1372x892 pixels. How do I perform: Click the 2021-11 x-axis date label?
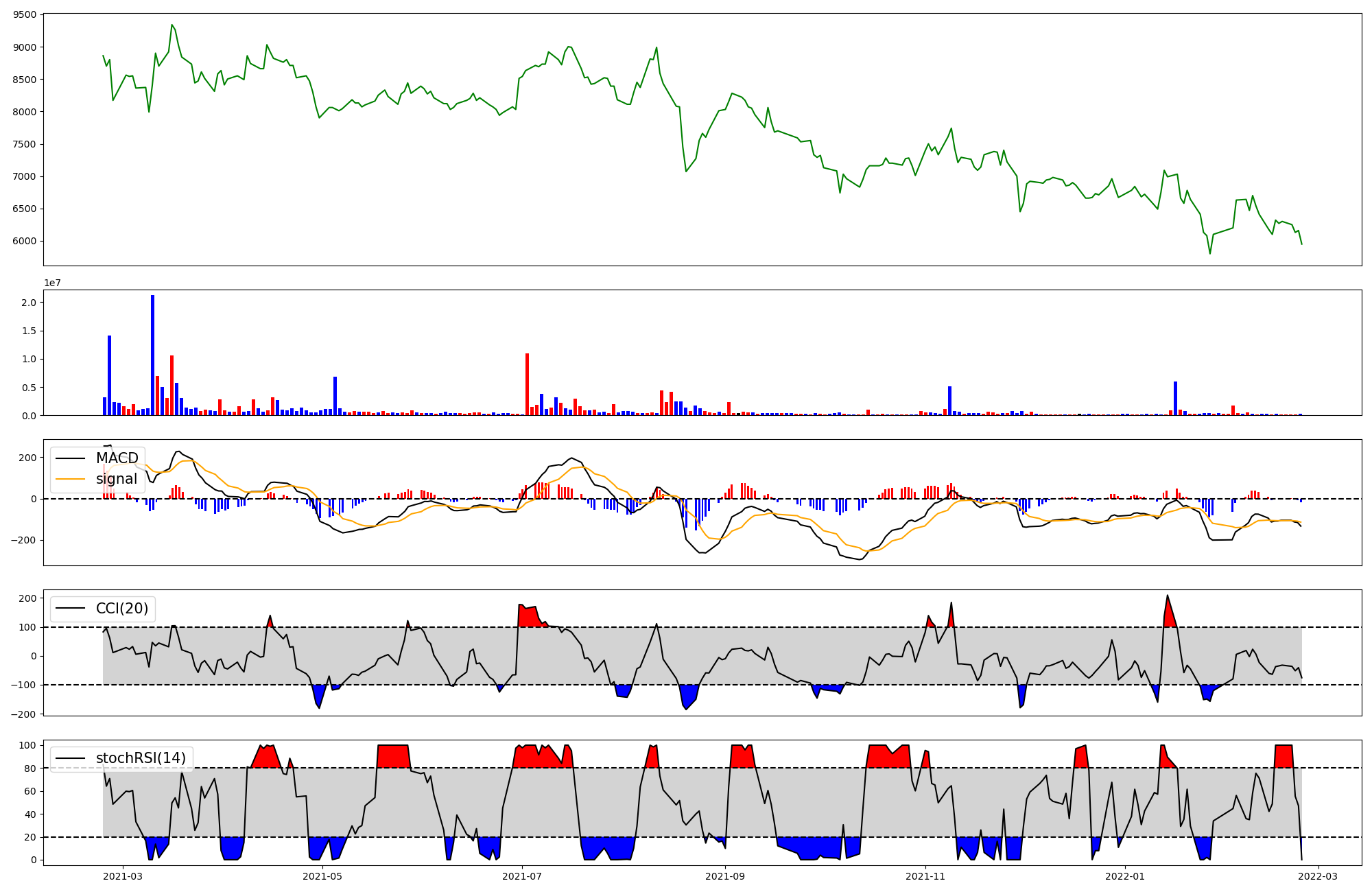[926, 876]
